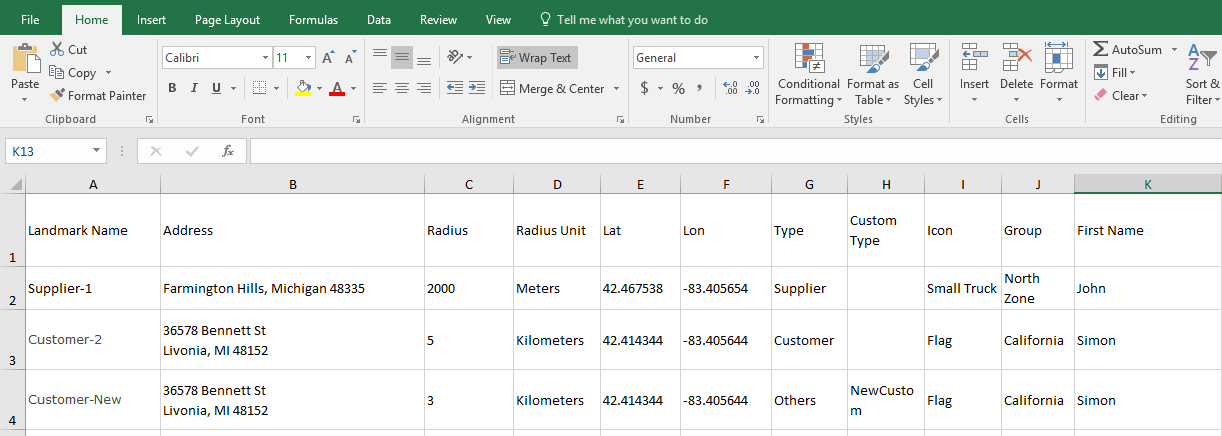Click the Insert cells icon

974,57
